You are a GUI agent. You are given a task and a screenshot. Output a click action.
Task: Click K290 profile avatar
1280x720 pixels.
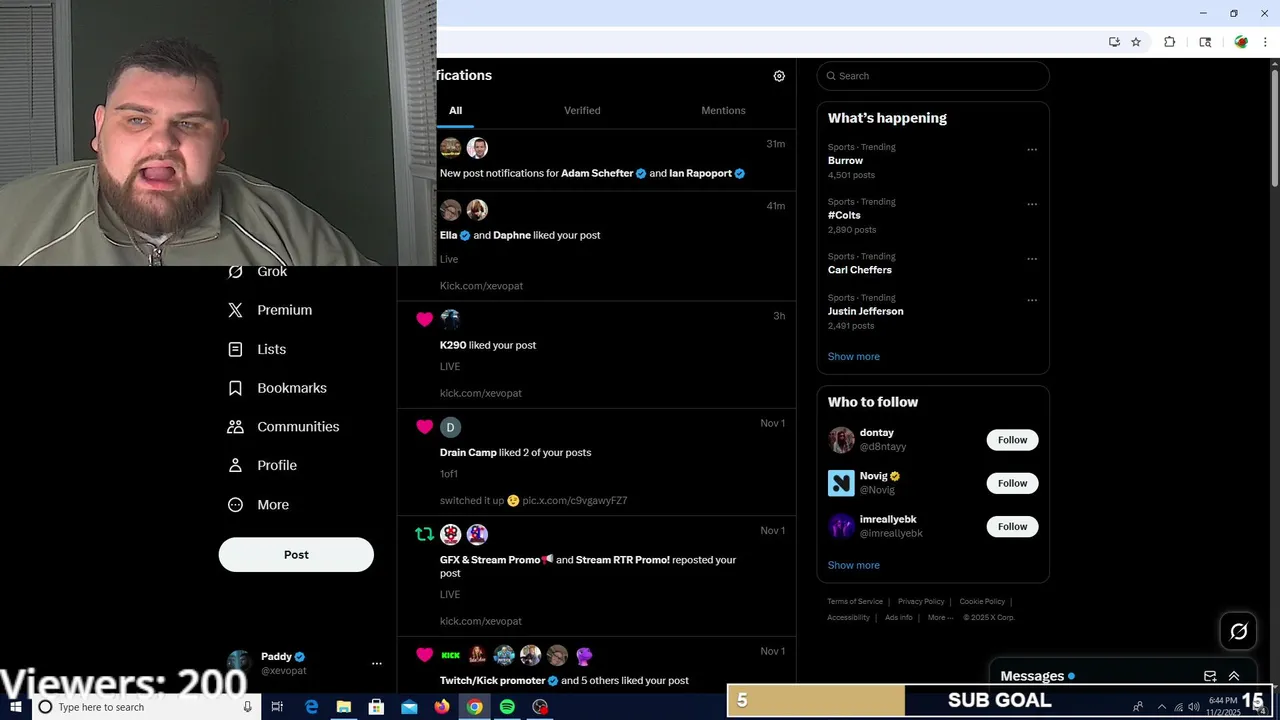pos(450,319)
